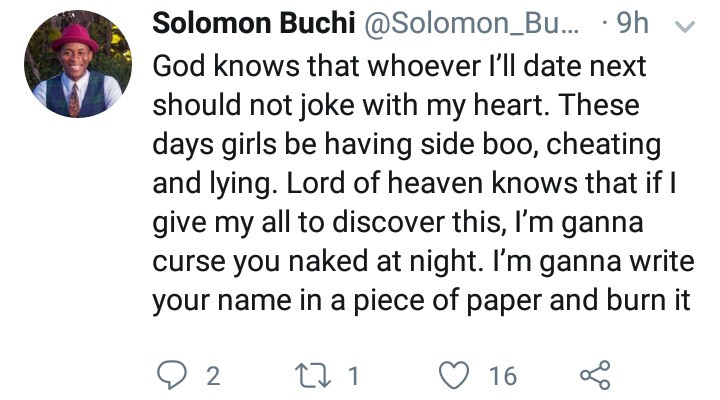Click the last line 'your name in a piece of paper'
The width and height of the screenshot is (720, 400).
[x=421, y=301]
